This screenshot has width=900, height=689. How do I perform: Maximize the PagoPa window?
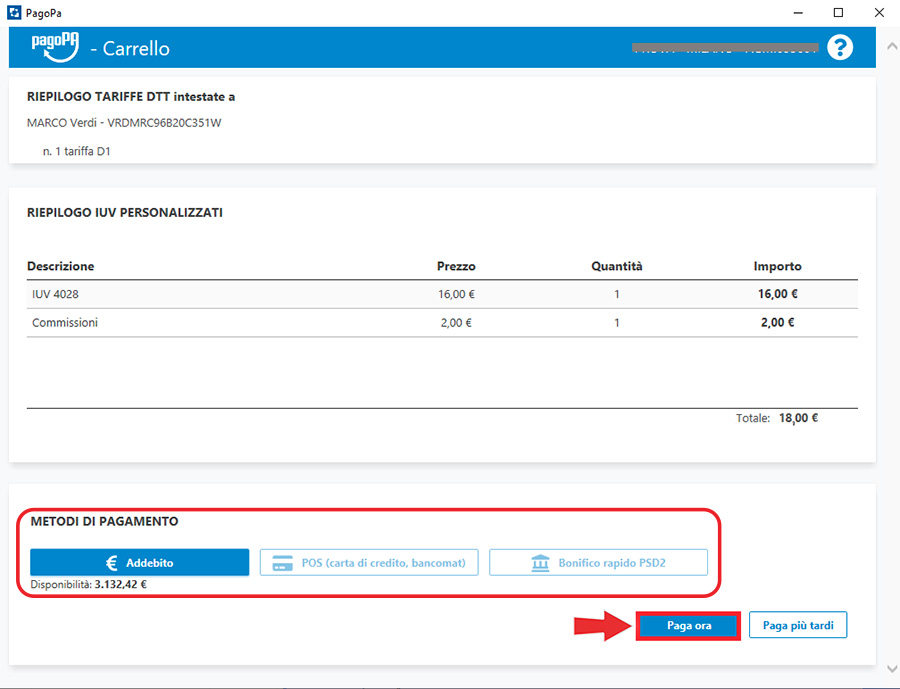(x=838, y=12)
